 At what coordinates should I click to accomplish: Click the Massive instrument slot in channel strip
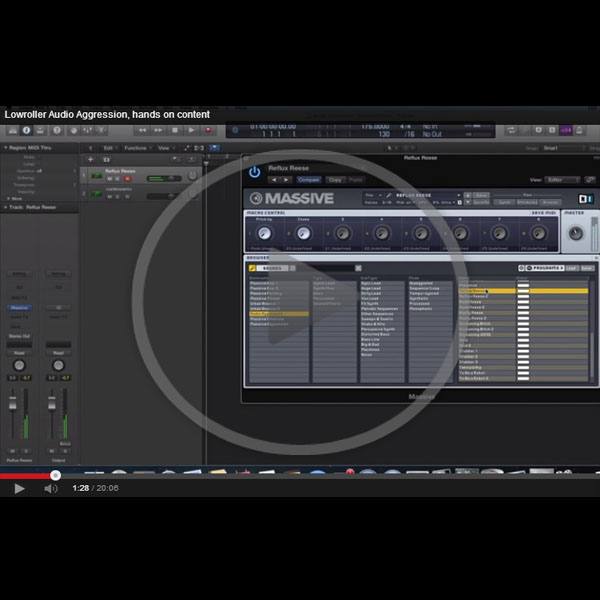(20, 308)
